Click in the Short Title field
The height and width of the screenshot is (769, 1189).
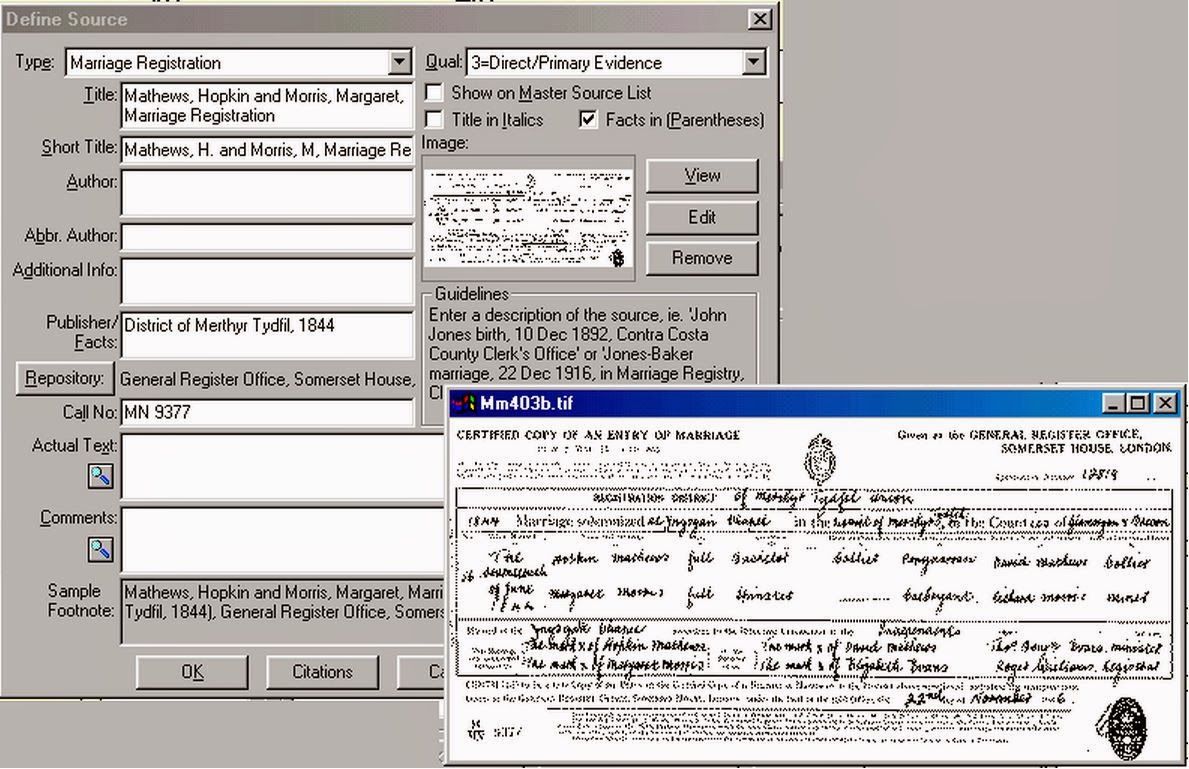[267, 149]
